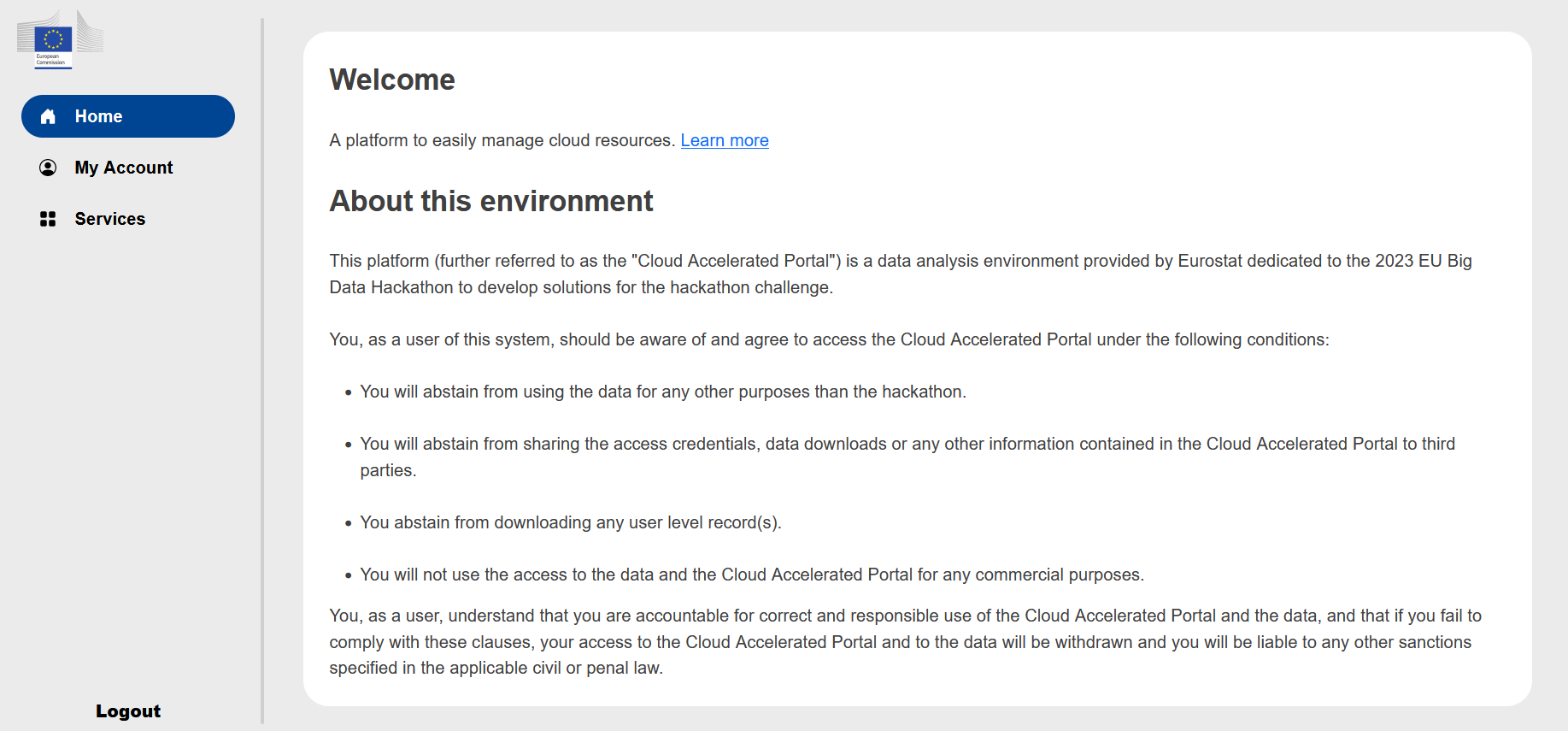Click the About this environment heading
Screen dimensions: 1568x731
[491, 201]
